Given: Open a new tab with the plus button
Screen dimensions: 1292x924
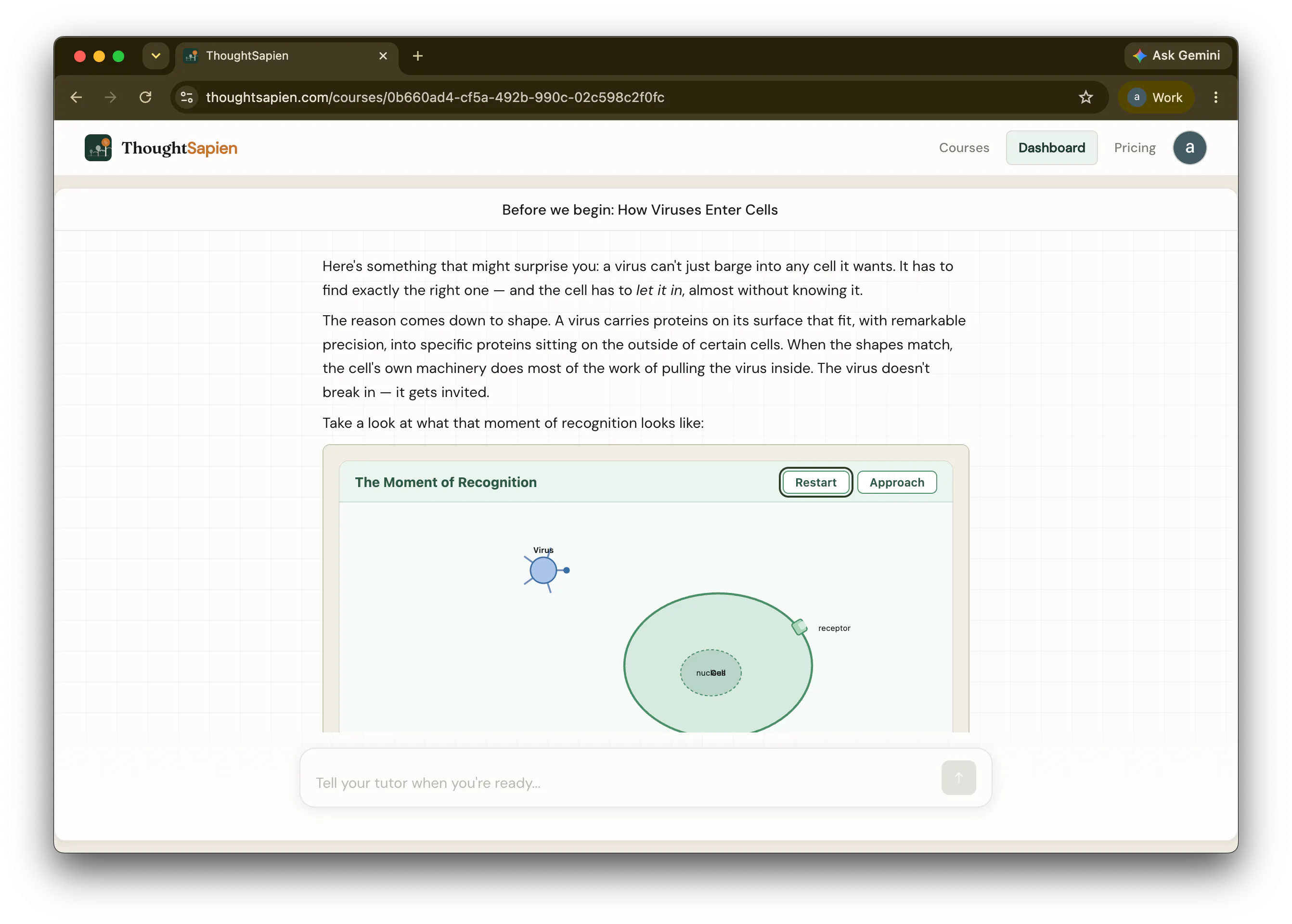Looking at the screenshot, I should pyautogui.click(x=418, y=56).
